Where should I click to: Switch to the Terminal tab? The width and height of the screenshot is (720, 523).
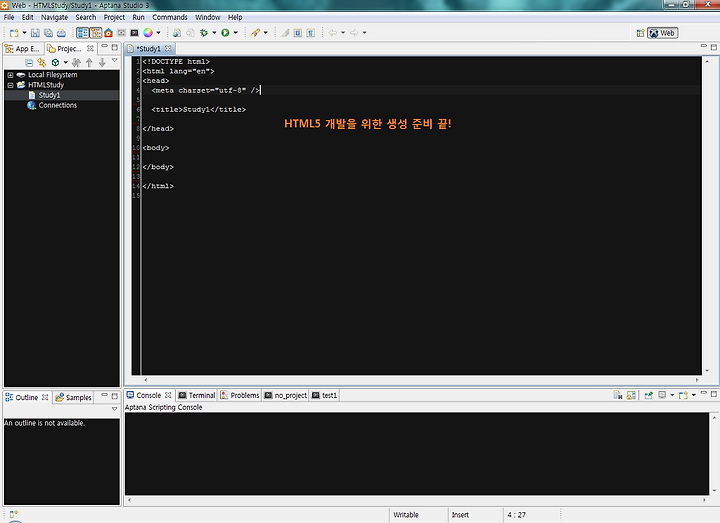click(x=197, y=395)
